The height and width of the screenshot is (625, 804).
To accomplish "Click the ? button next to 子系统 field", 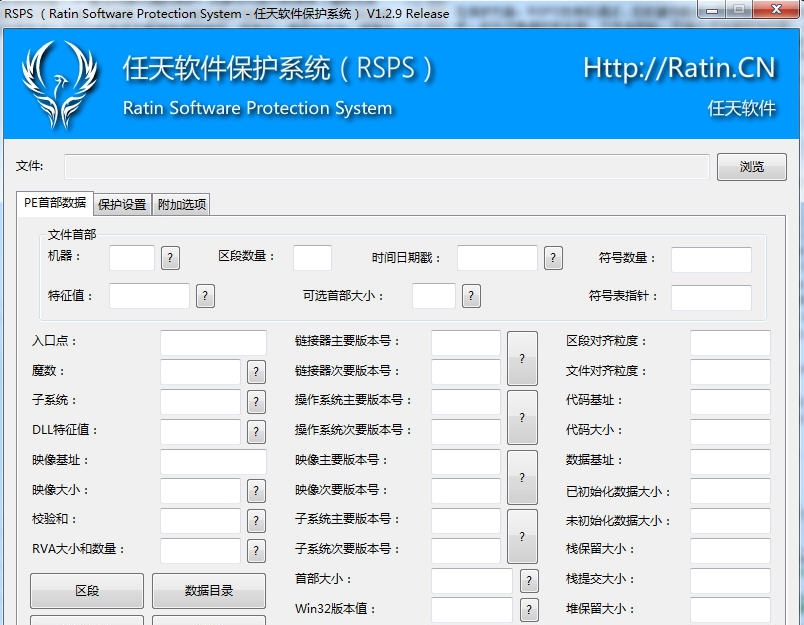I will [256, 402].
